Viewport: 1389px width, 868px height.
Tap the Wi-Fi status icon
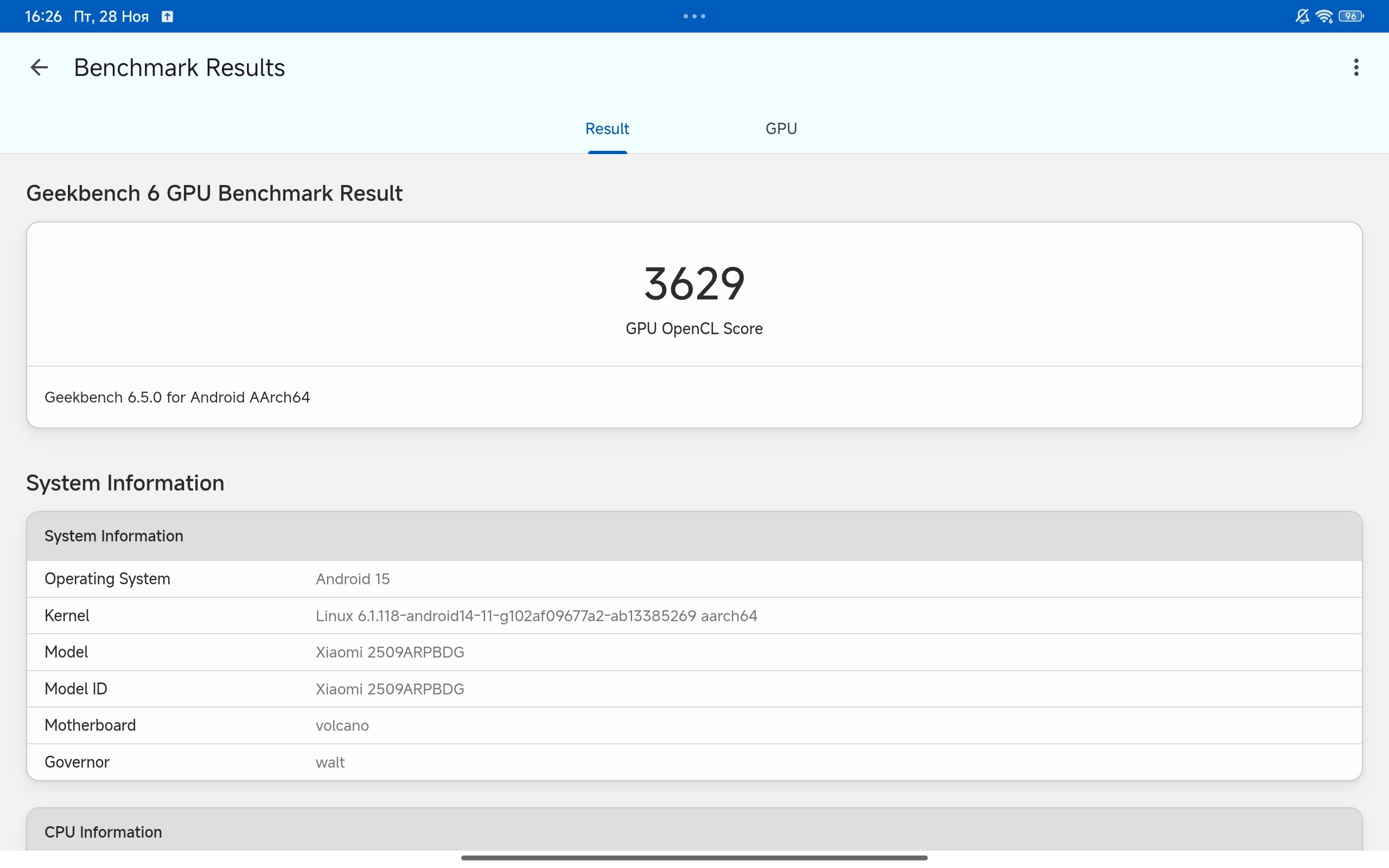point(1324,16)
